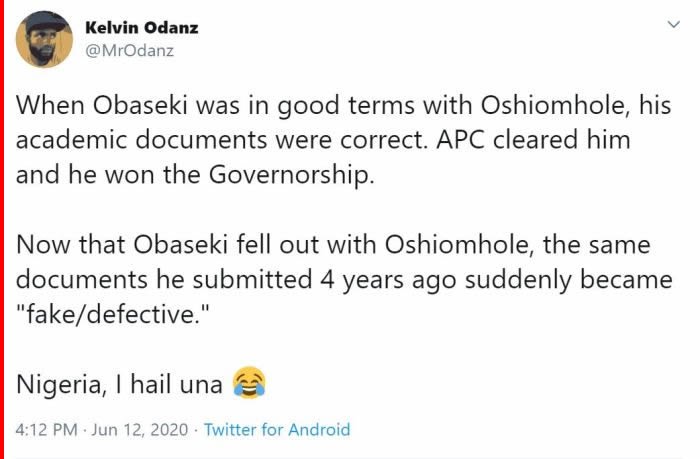700x459 pixels.
Task: Visit the @MrOdanz handle
Action: point(129,50)
